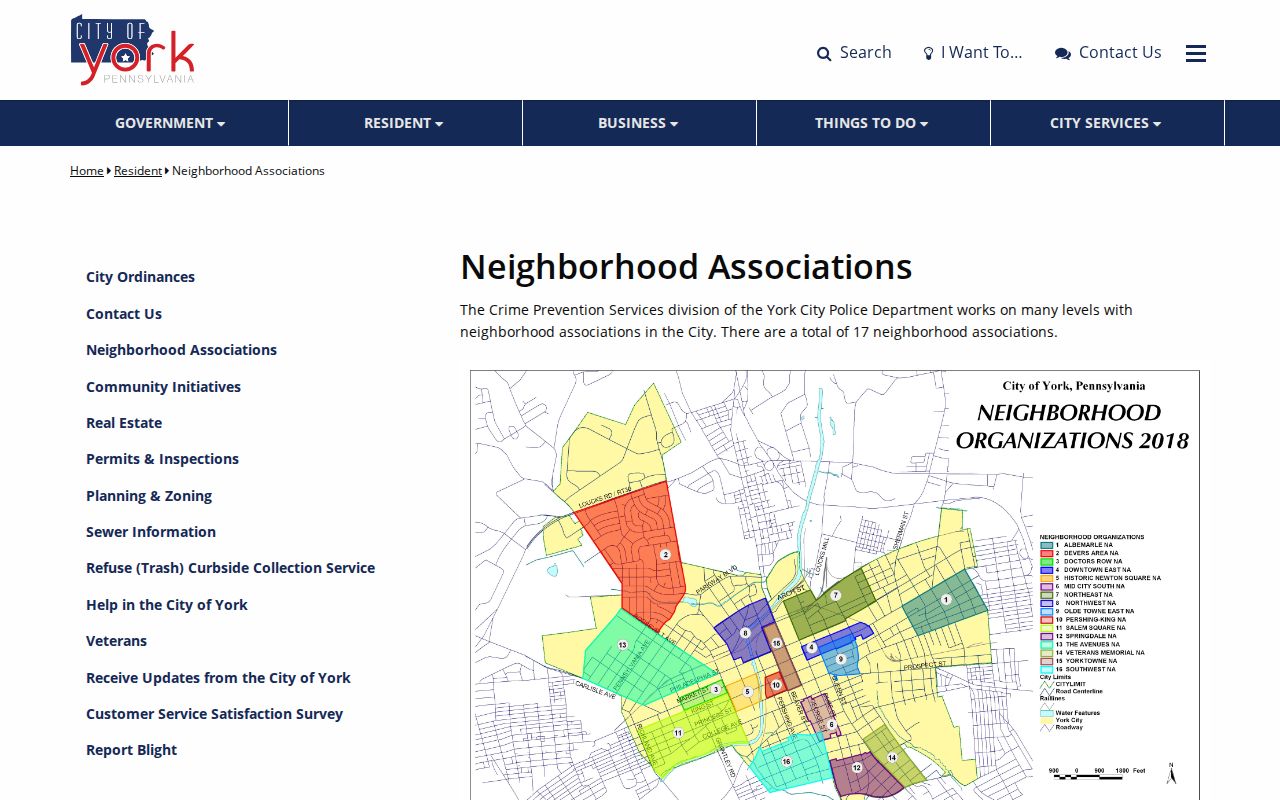Click the City of York logo
Viewport: 1280px width, 800px height.
[x=133, y=50]
